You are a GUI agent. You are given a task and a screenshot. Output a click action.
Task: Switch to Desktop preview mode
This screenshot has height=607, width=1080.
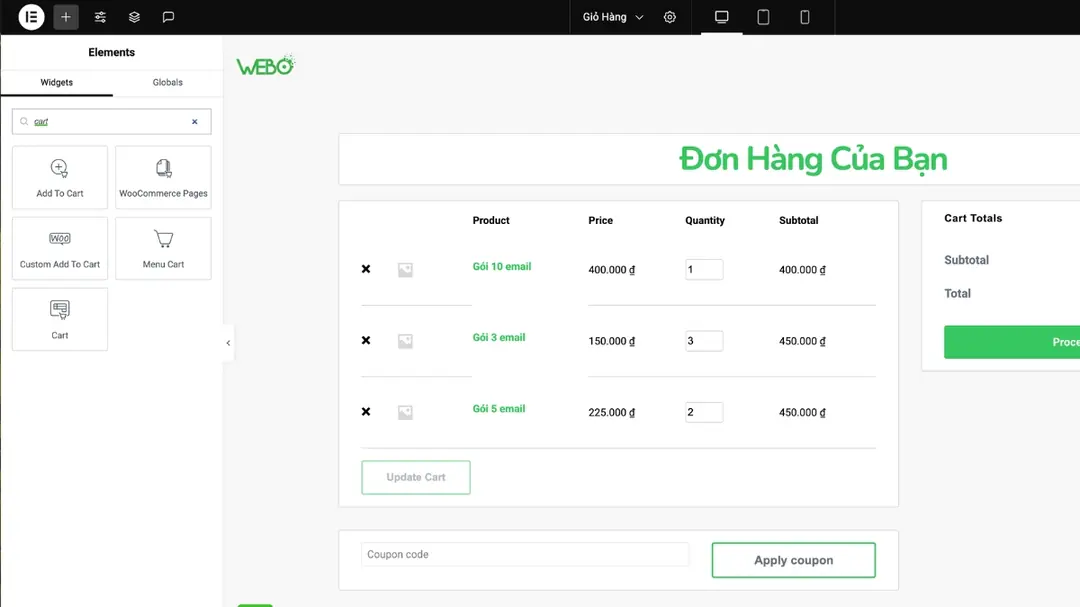[721, 17]
